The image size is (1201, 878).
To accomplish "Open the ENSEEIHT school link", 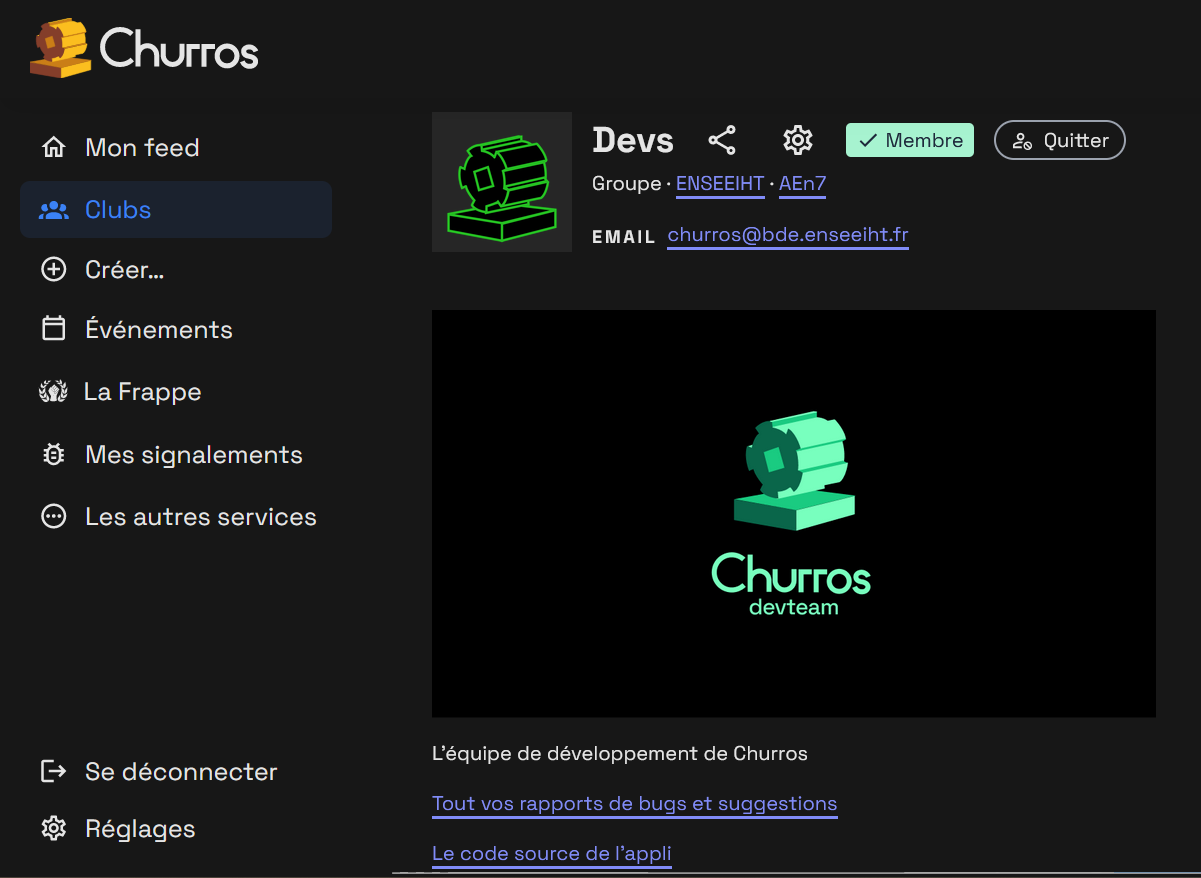I will pos(720,184).
